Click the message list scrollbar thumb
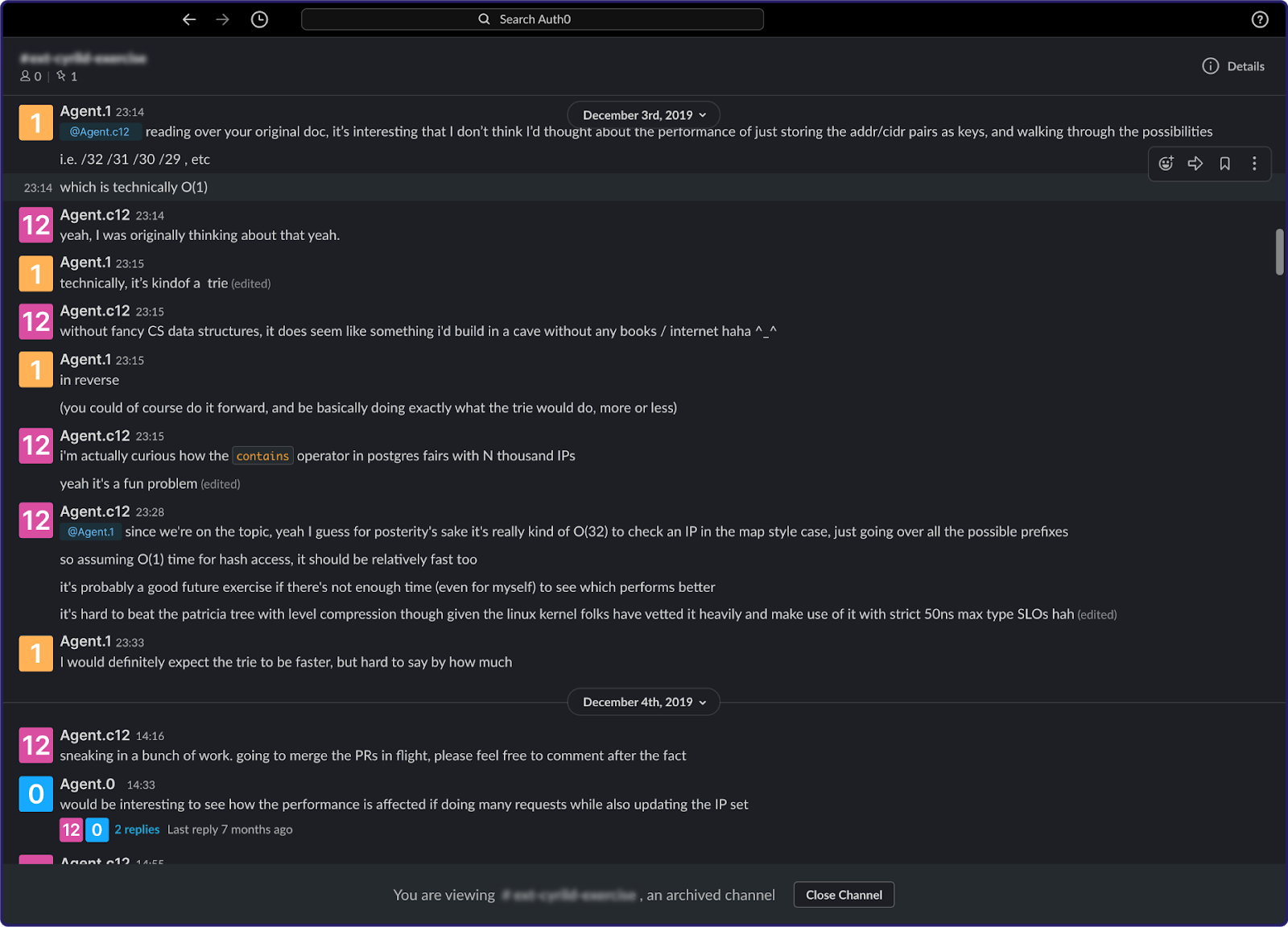 (1279, 251)
